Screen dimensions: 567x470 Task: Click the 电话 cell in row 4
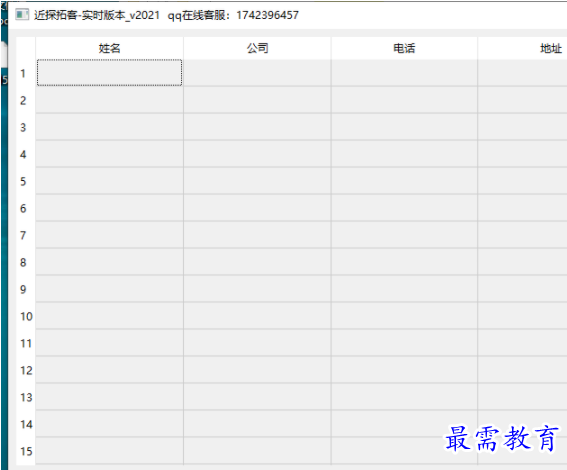(404, 154)
